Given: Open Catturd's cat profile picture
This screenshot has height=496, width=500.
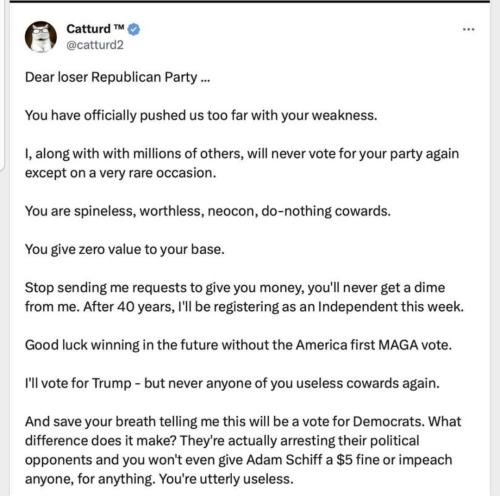Looking at the screenshot, I should [41, 37].
